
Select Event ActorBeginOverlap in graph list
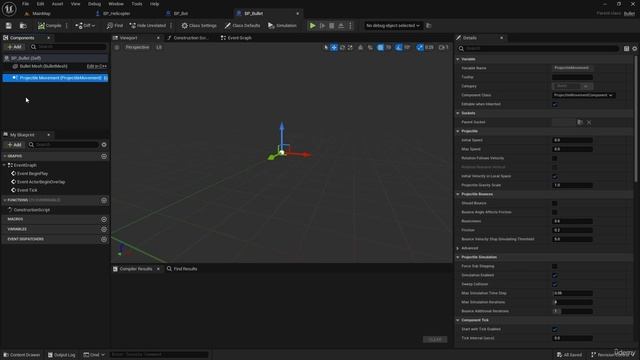pyautogui.click(x=41, y=182)
